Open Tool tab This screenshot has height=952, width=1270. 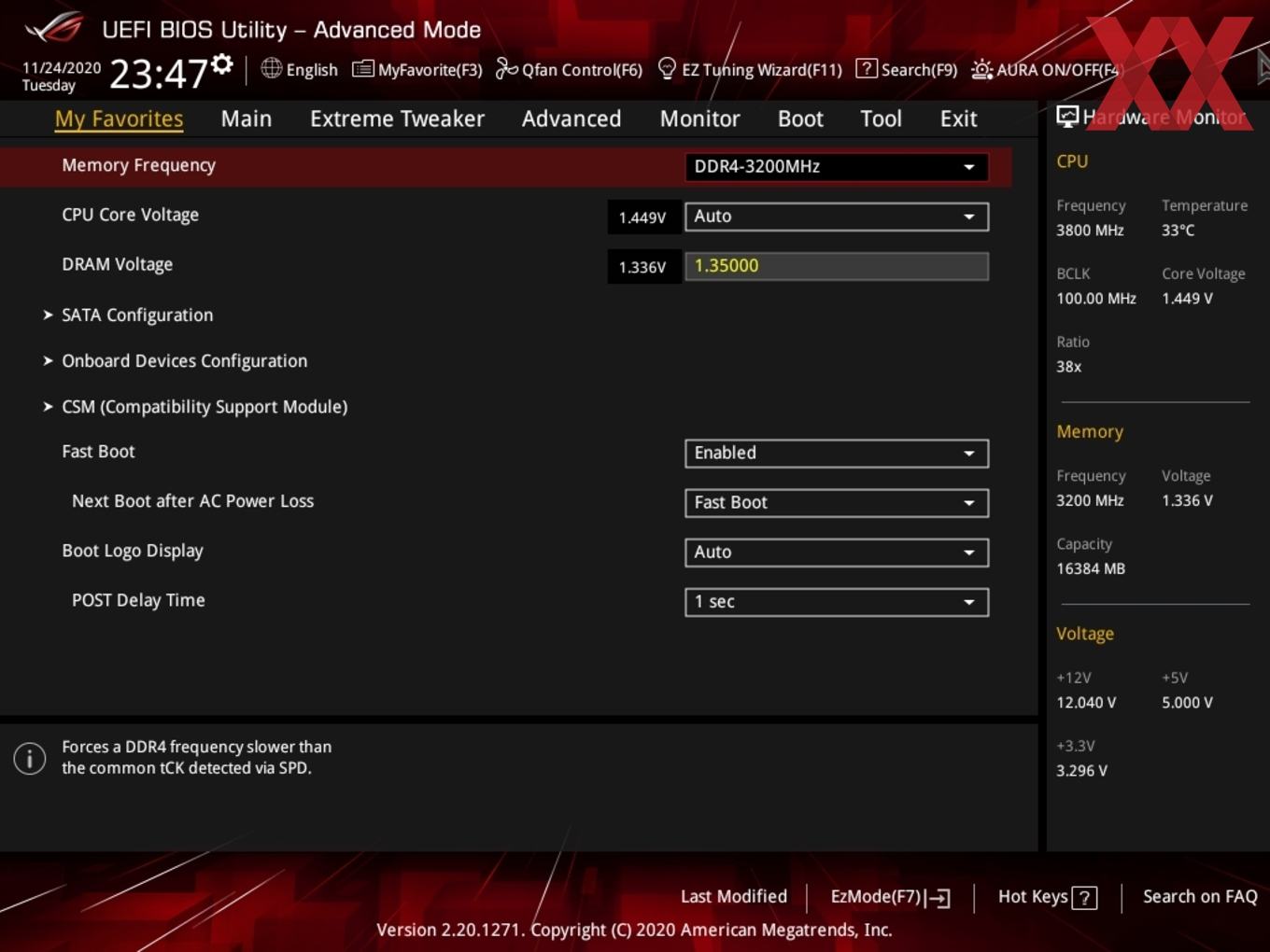pyautogui.click(x=881, y=119)
